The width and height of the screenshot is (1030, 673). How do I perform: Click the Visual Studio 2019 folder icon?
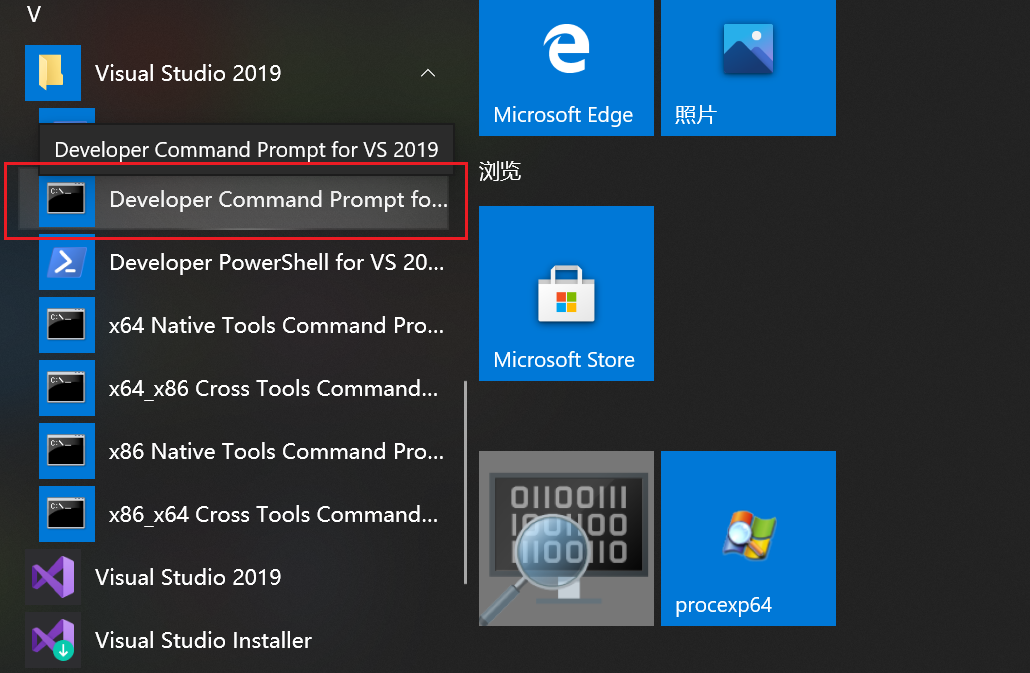pyautogui.click(x=53, y=73)
